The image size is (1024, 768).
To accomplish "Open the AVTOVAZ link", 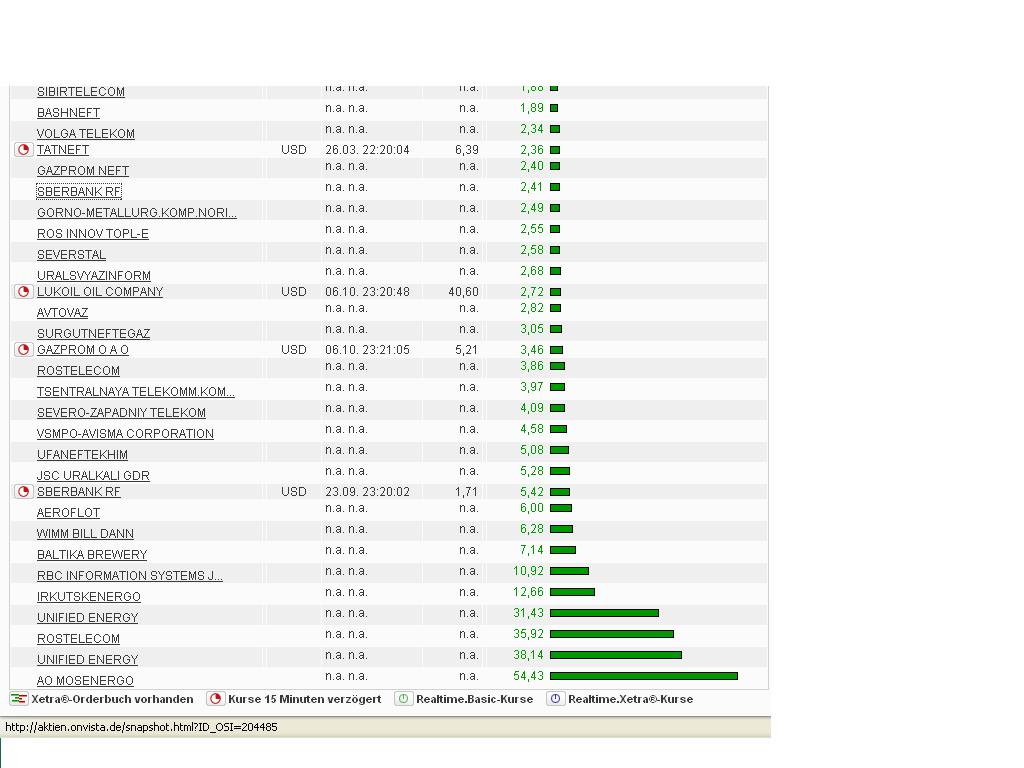I will click(62, 312).
